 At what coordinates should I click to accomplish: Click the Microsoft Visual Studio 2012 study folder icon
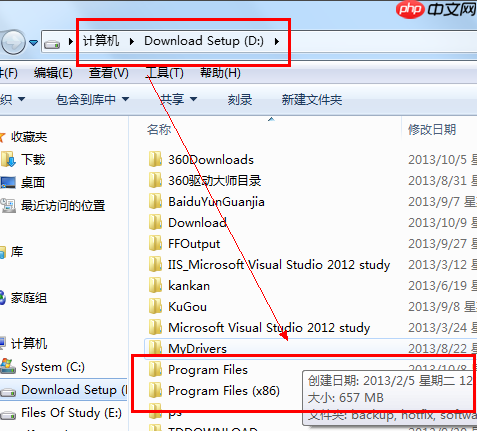tap(155, 327)
